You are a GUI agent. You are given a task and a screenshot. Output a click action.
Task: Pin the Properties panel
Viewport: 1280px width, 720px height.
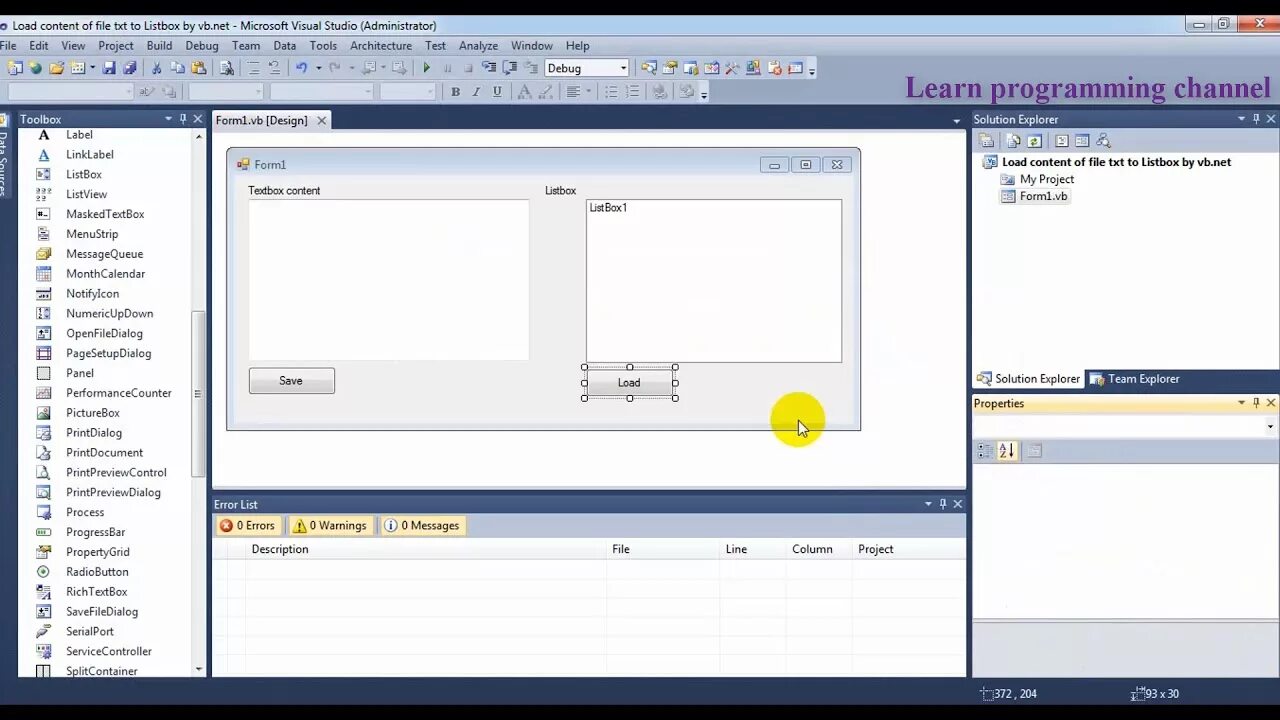(x=1256, y=403)
